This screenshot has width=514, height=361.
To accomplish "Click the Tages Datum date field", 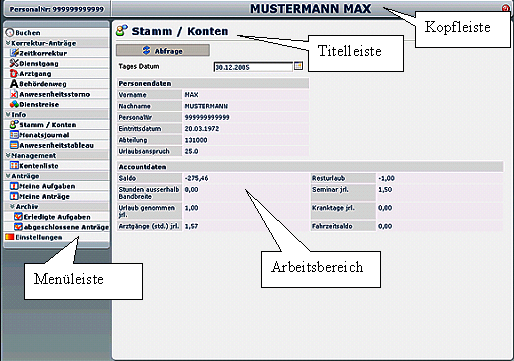I will click(253, 67).
